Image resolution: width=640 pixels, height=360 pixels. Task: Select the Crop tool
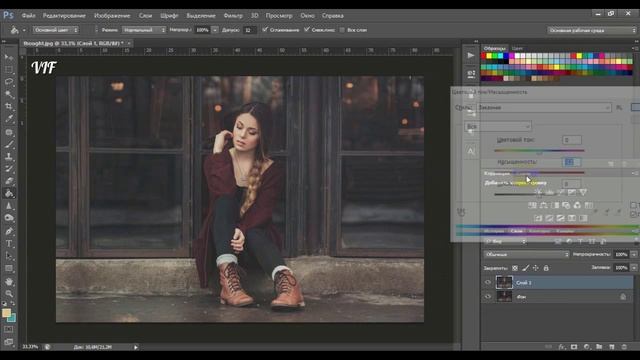(9, 107)
